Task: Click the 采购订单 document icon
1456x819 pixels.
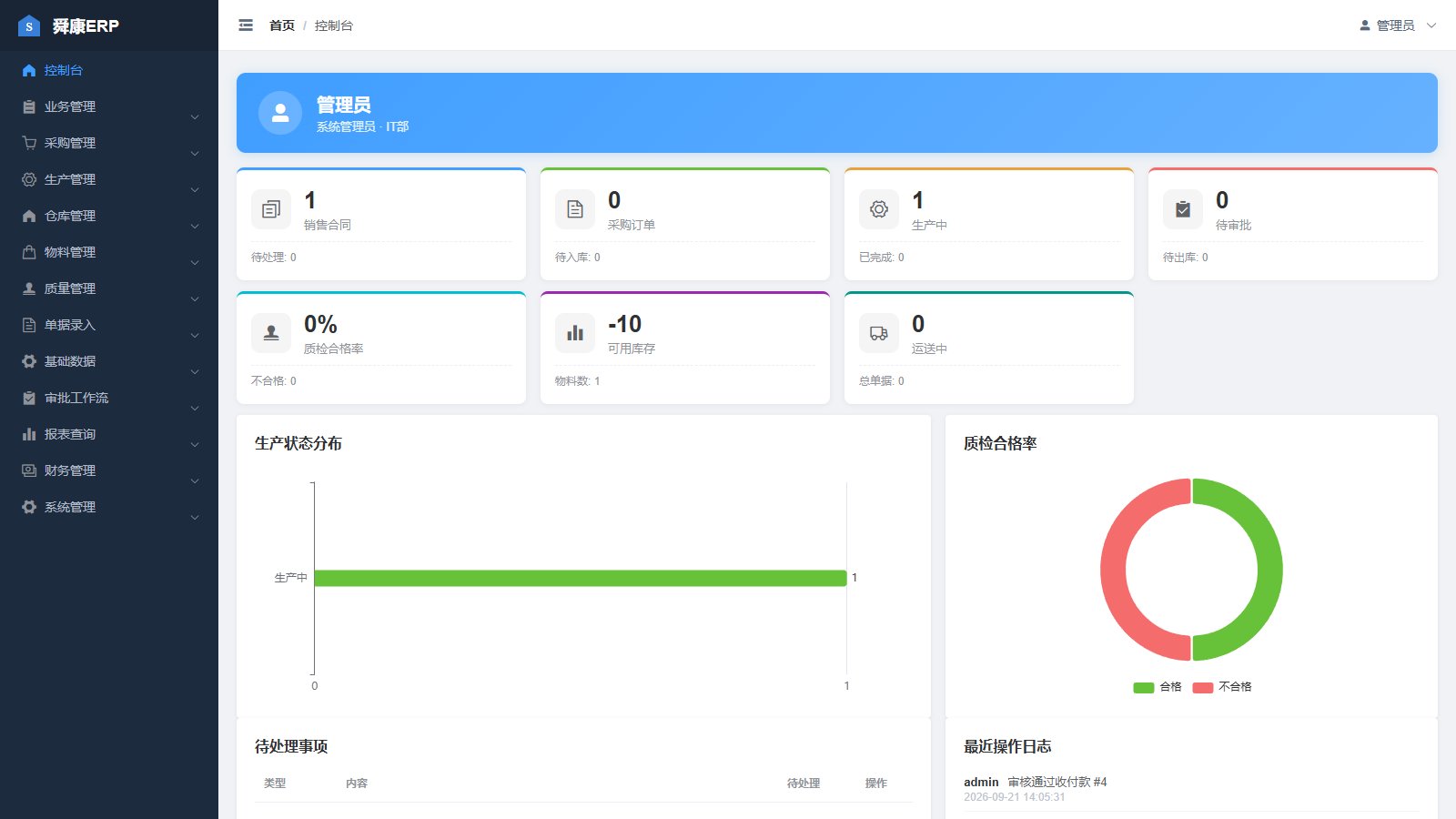Action: pos(575,209)
